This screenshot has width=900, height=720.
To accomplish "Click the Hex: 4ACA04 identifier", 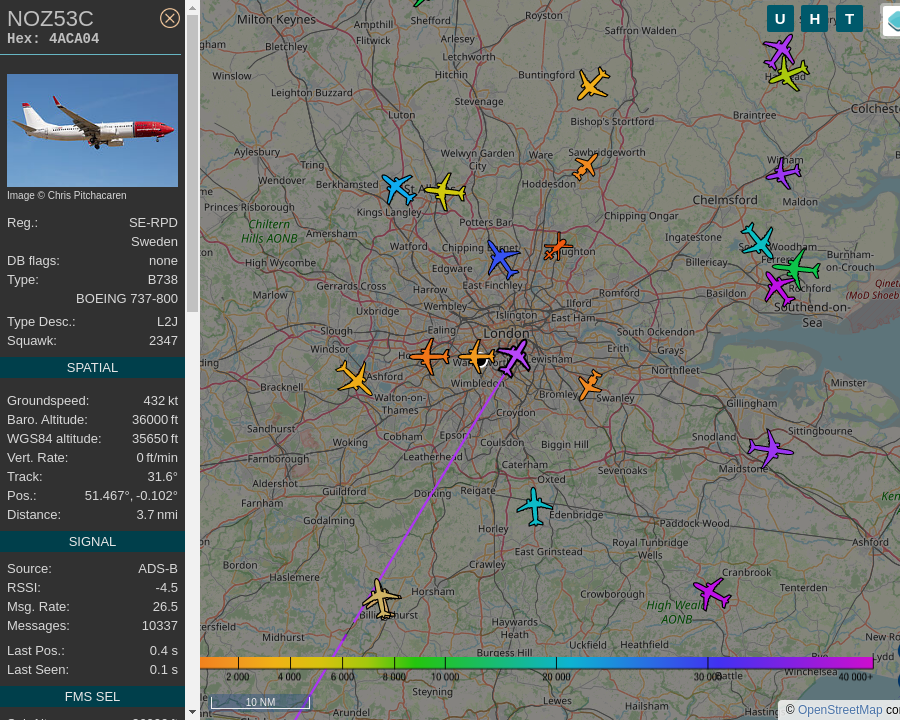I will [x=53, y=38].
